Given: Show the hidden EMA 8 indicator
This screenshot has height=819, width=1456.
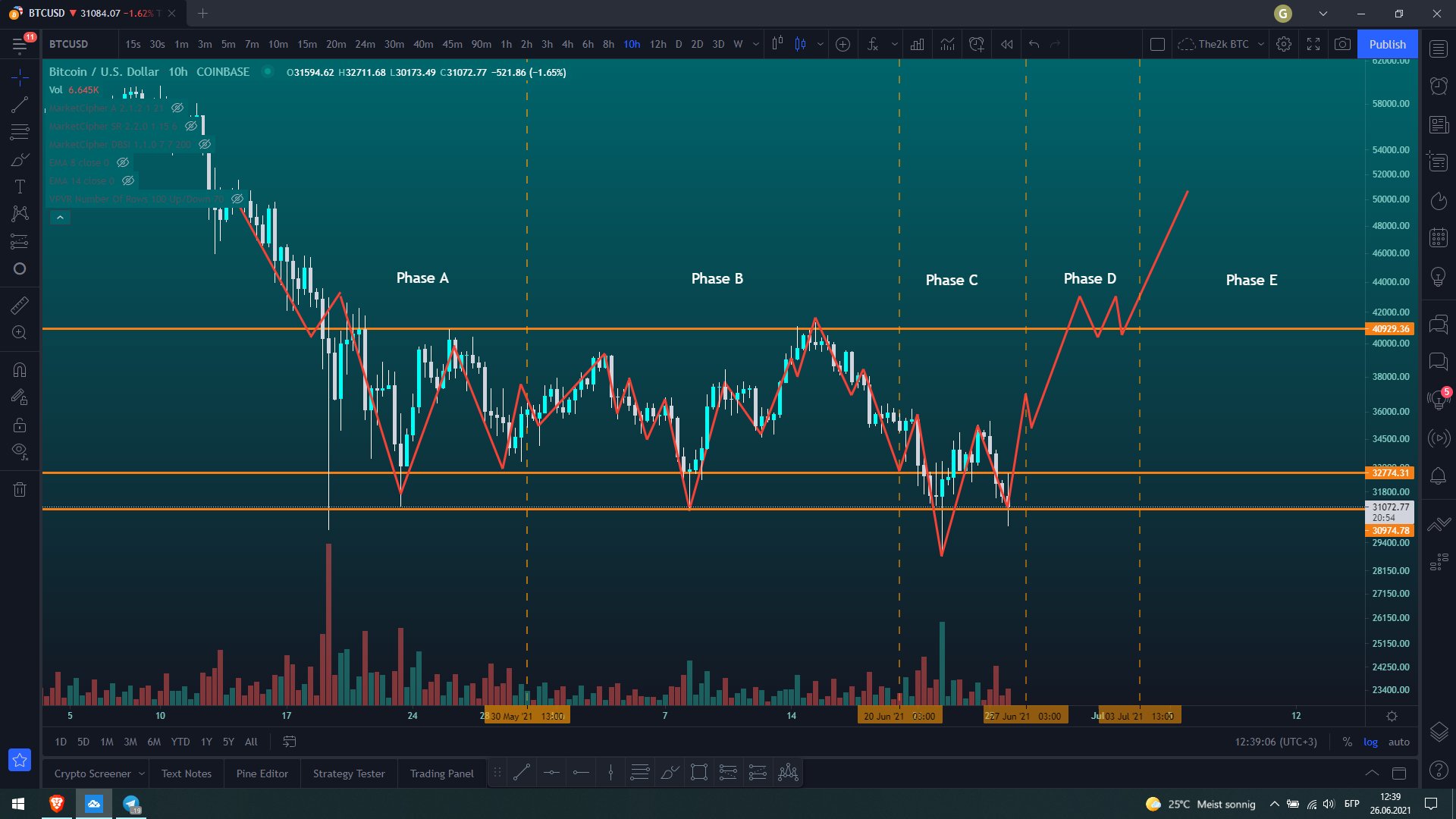Looking at the screenshot, I should point(123,162).
